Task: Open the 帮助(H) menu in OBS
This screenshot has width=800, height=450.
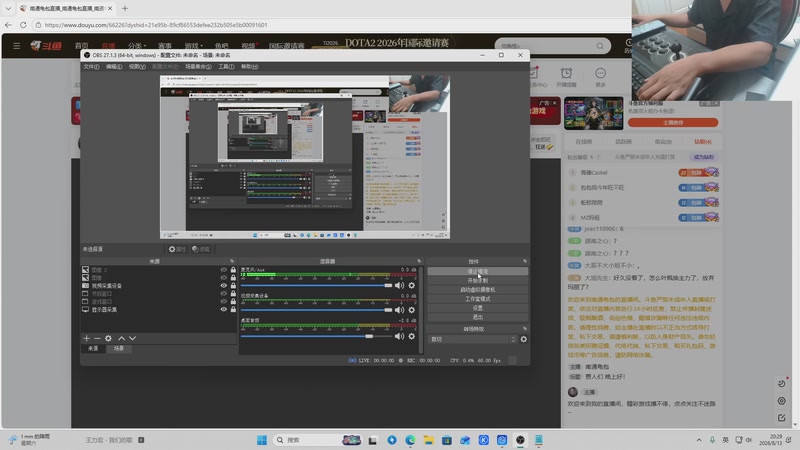Action: point(249,66)
